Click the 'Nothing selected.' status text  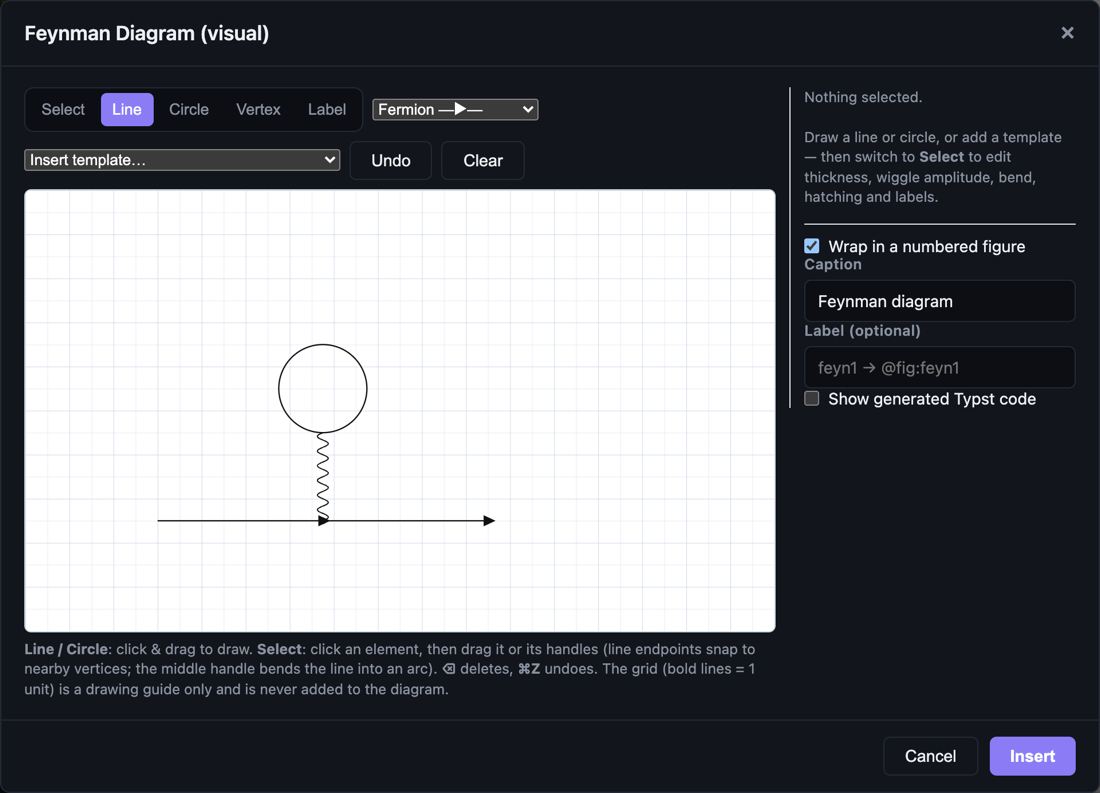[x=863, y=97]
